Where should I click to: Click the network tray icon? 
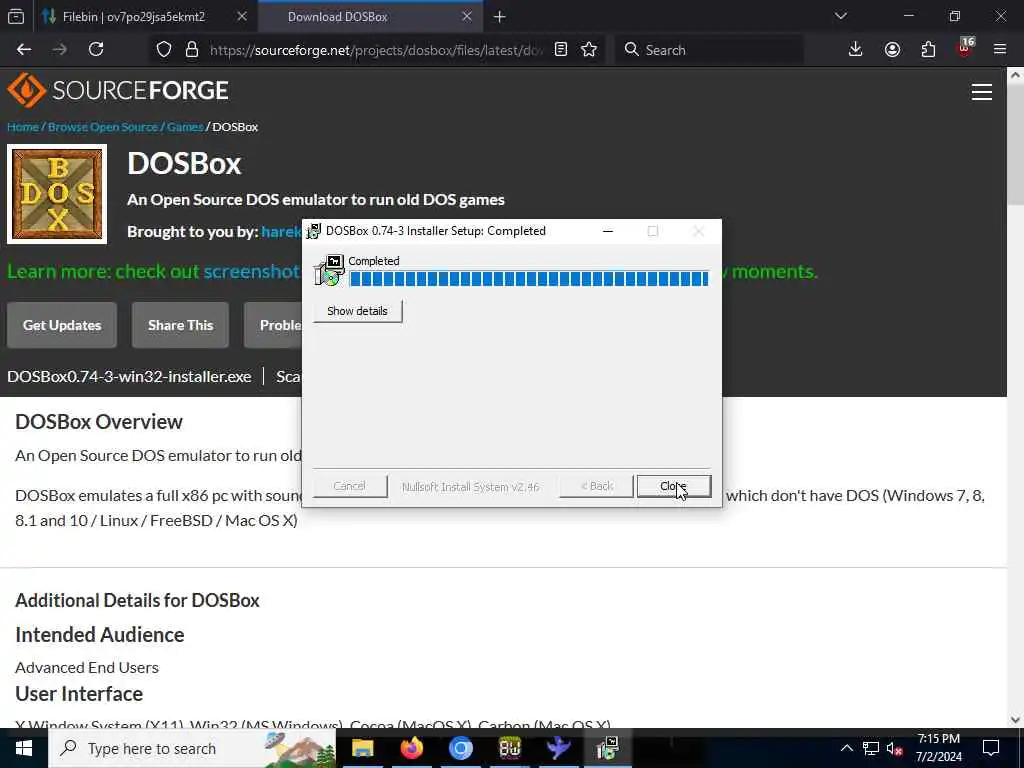871,748
